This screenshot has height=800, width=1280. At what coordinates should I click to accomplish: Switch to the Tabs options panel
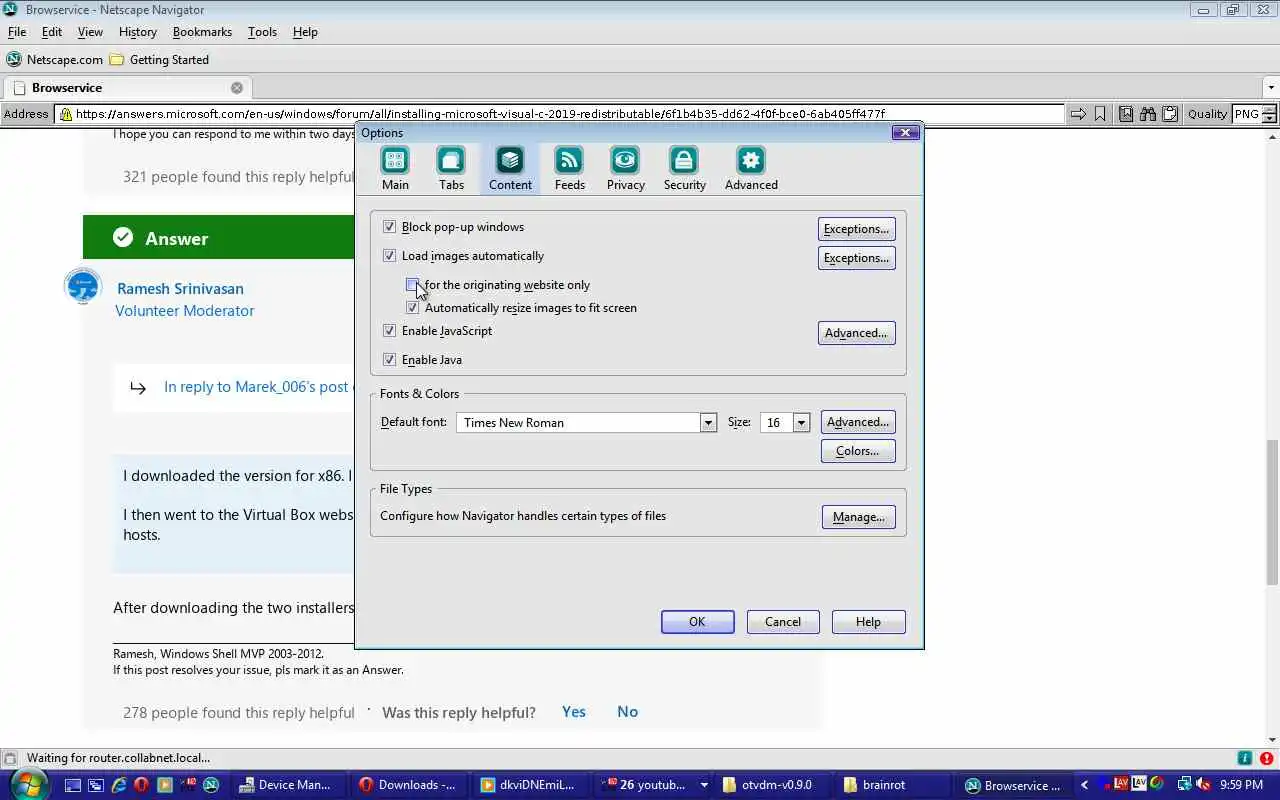point(451,168)
